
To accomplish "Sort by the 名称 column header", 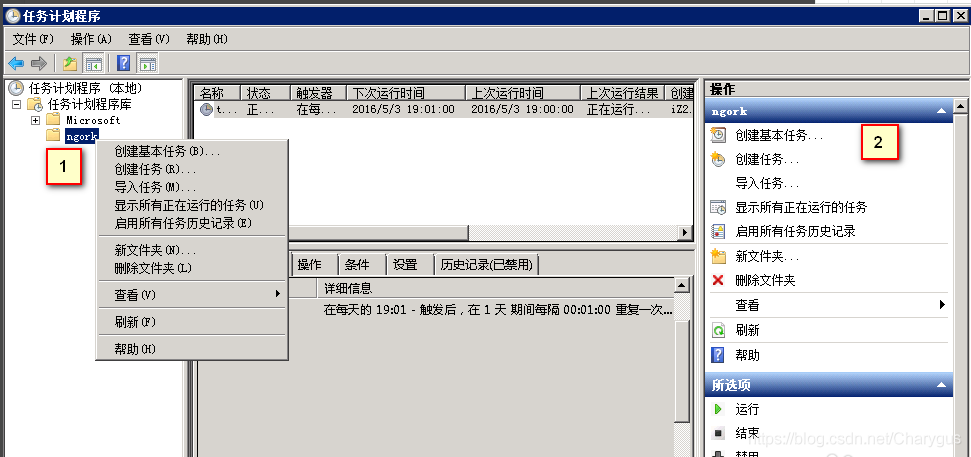I will (217, 93).
